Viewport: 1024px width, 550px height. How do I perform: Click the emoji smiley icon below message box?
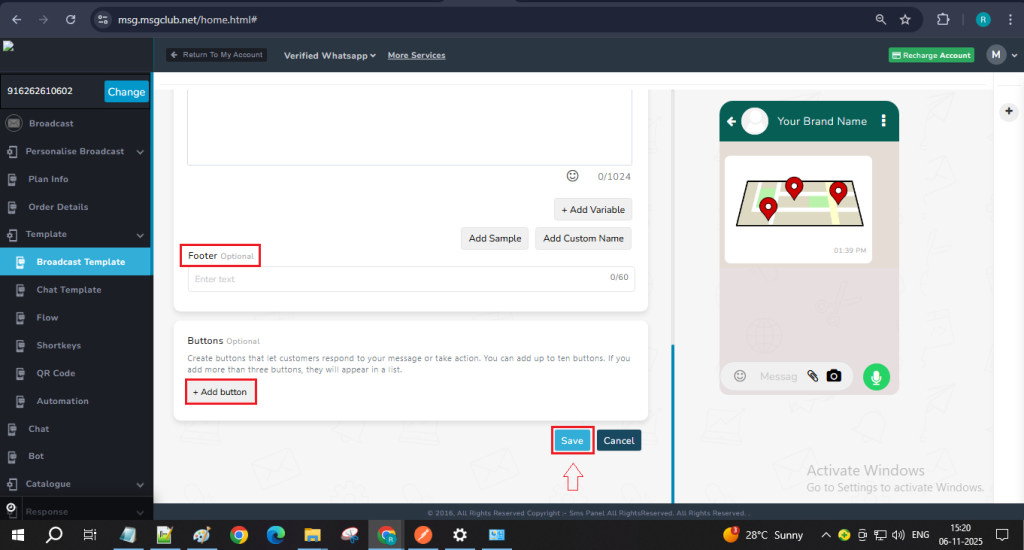572,176
